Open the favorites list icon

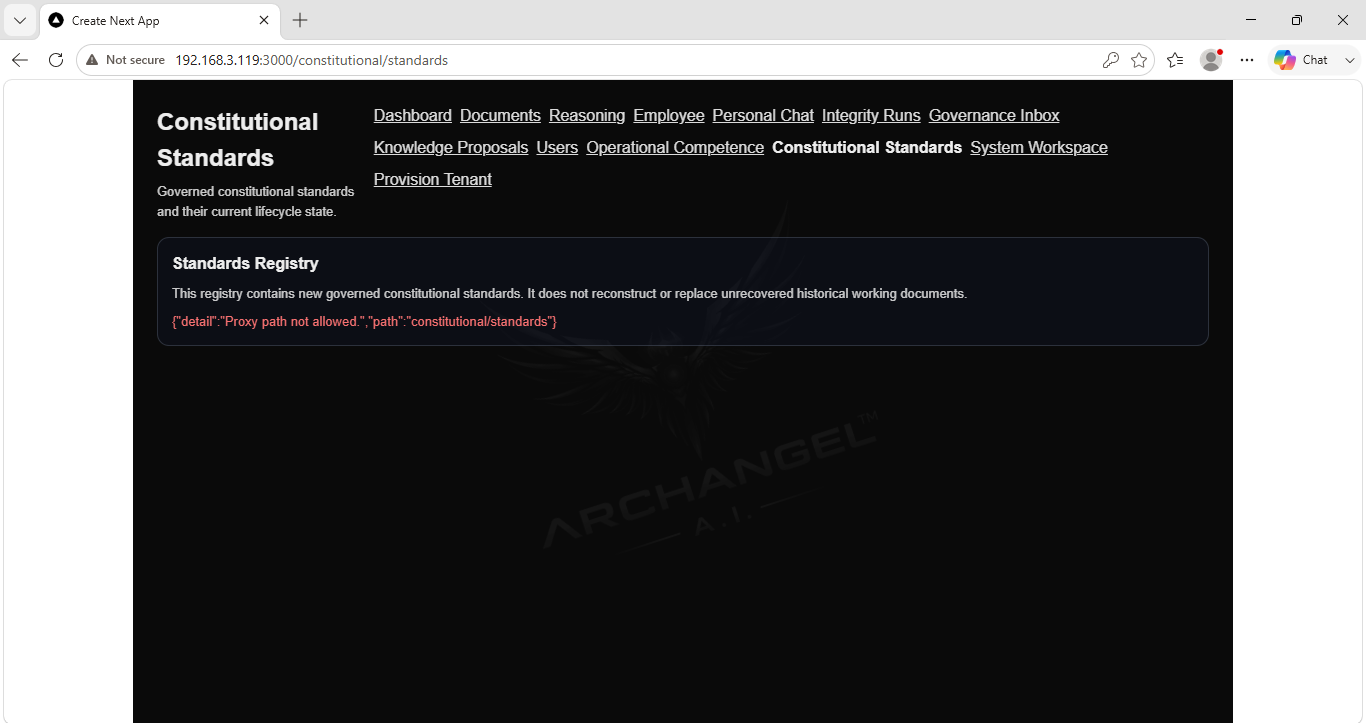(1175, 60)
